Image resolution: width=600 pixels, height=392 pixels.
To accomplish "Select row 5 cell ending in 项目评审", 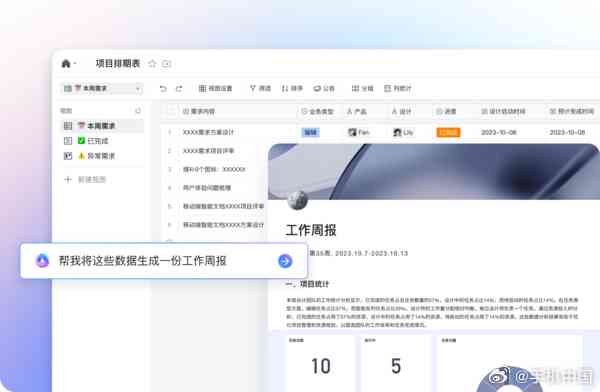I will point(223,206).
